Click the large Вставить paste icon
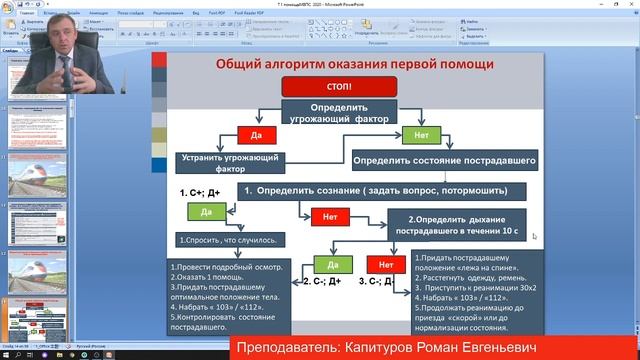 (x=10, y=25)
